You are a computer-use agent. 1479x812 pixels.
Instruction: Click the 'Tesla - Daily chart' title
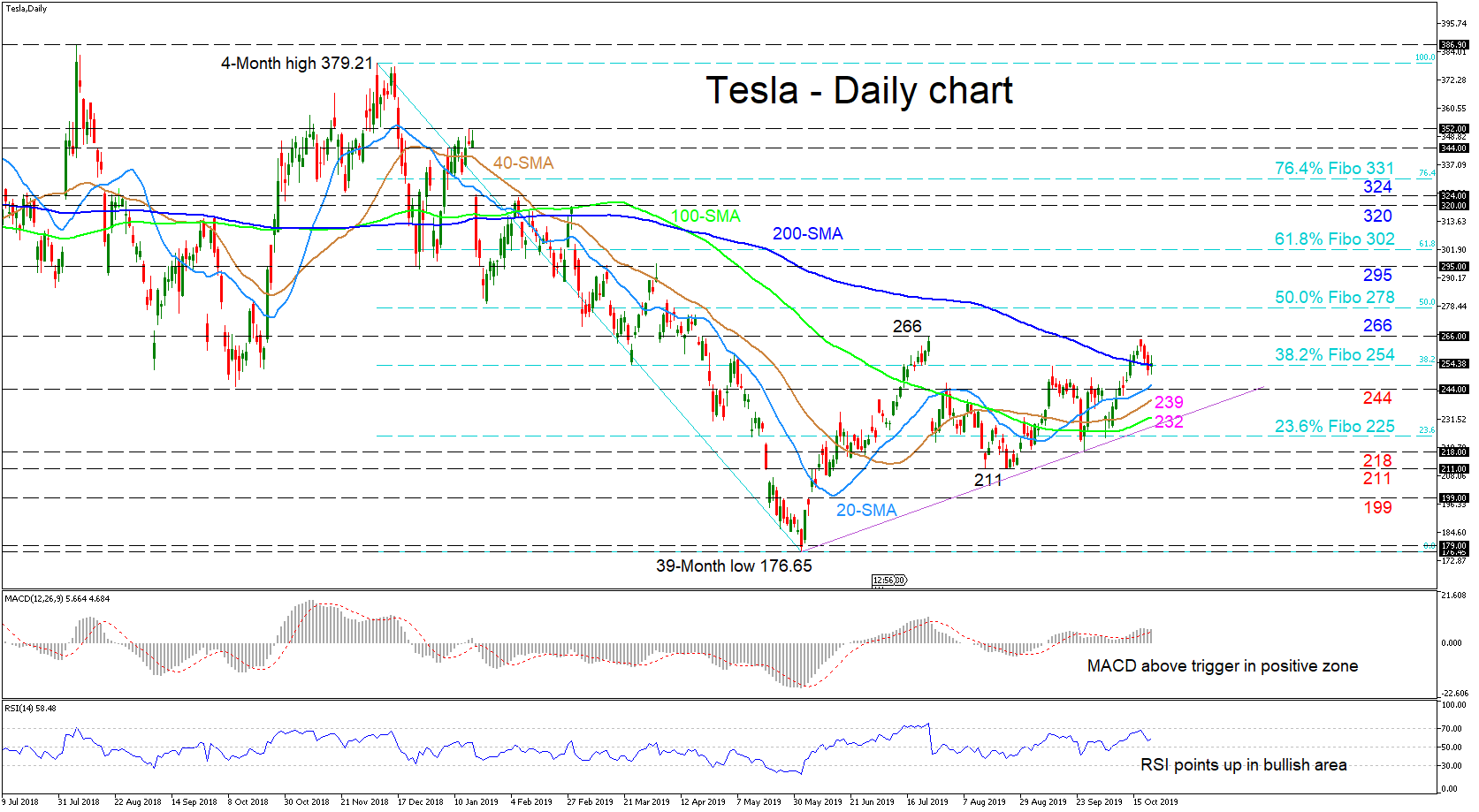pos(858,91)
